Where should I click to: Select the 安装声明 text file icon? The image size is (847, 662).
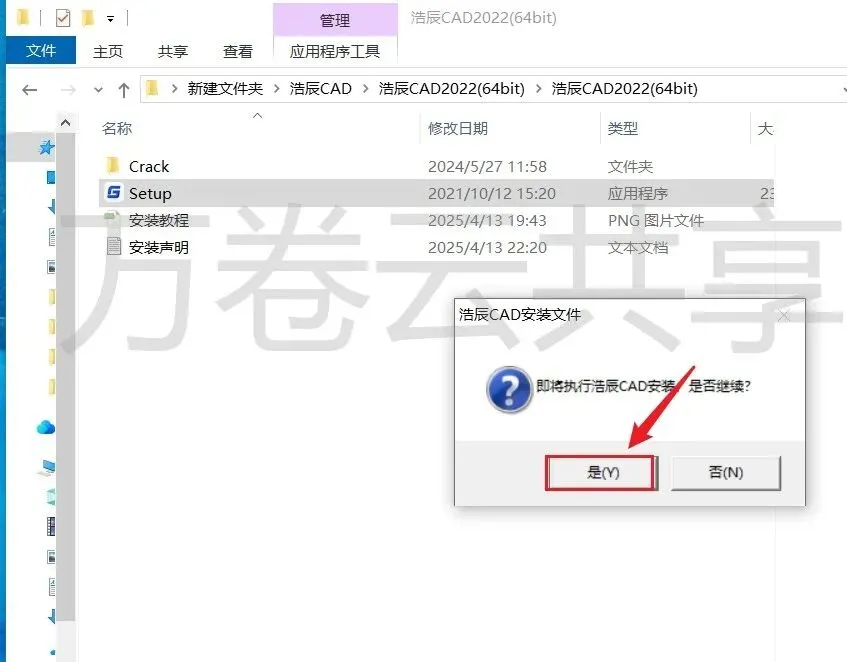click(113, 246)
